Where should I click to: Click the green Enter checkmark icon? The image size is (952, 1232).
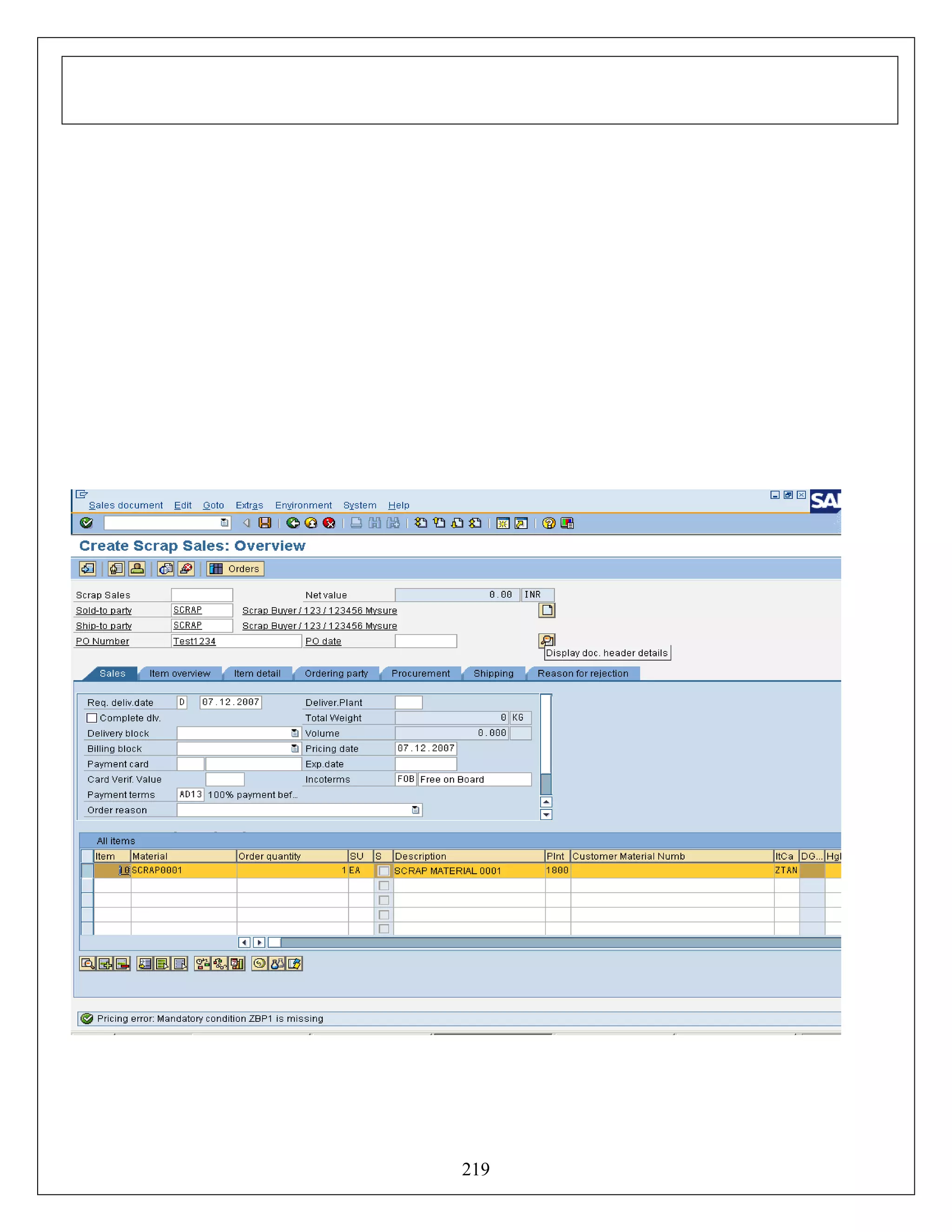(86, 523)
